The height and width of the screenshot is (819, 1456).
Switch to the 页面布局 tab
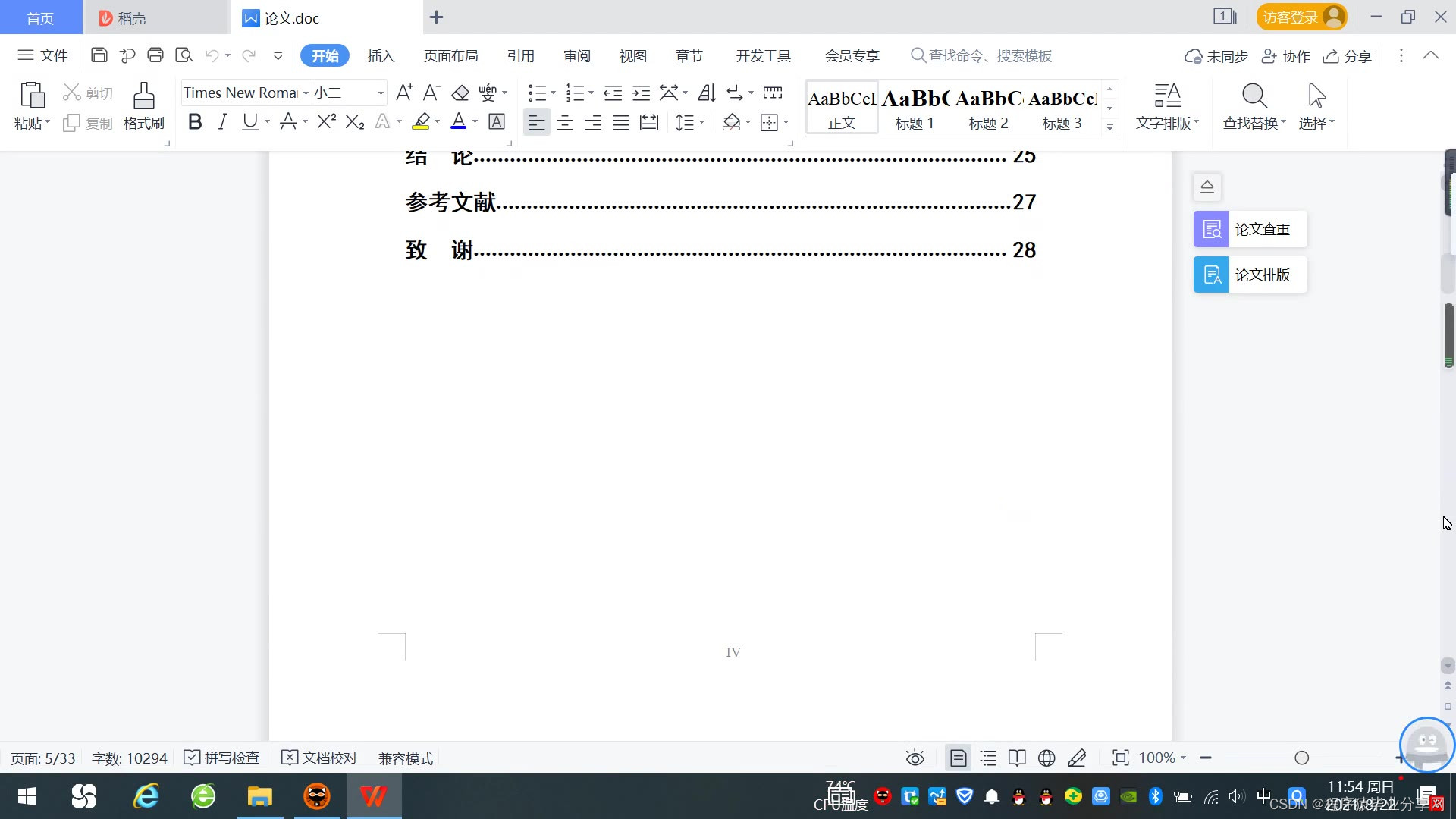450,56
